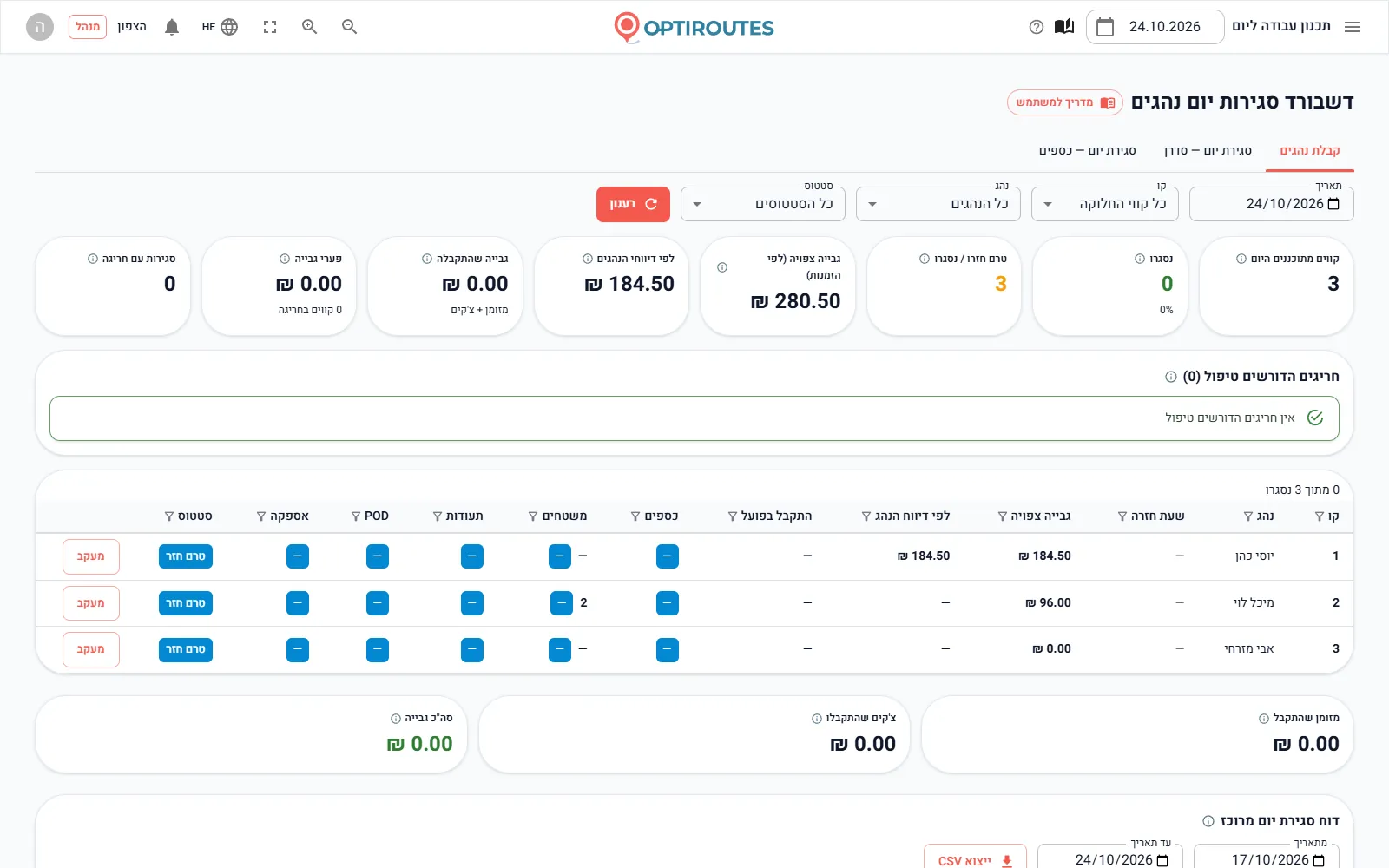The width and height of the screenshot is (1389, 868).
Task: Click מעקב for יוסי כהן row
Action: pos(91,556)
